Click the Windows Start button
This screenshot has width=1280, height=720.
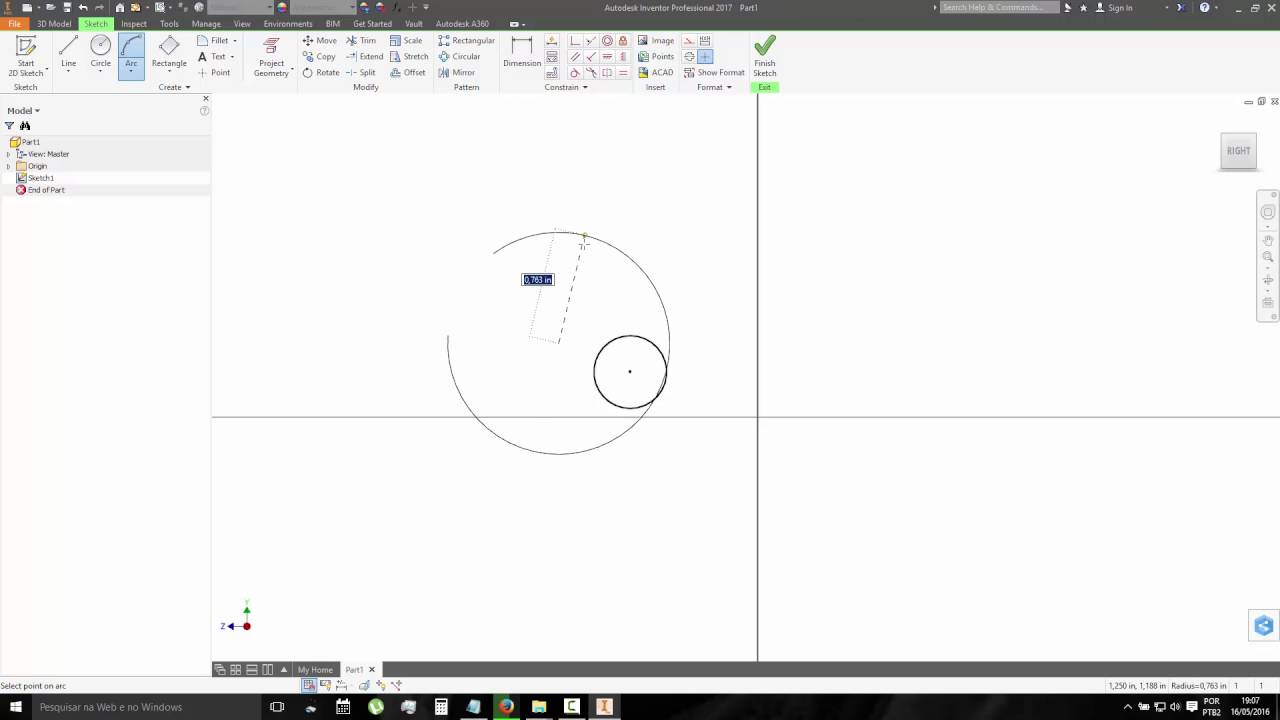click(15, 706)
